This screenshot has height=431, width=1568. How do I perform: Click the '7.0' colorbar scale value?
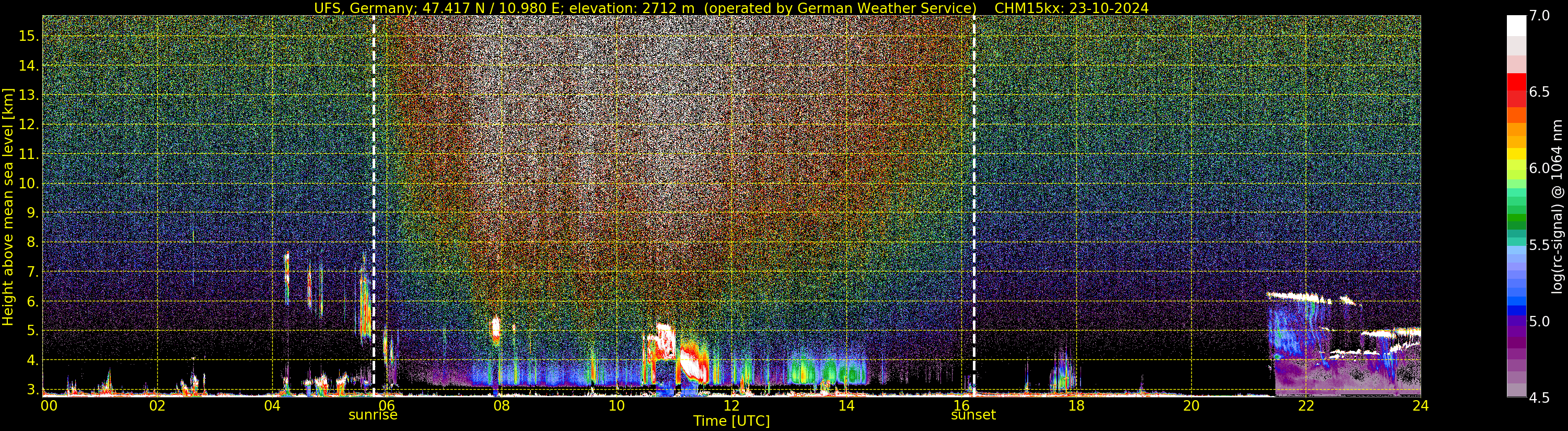coord(1539,16)
